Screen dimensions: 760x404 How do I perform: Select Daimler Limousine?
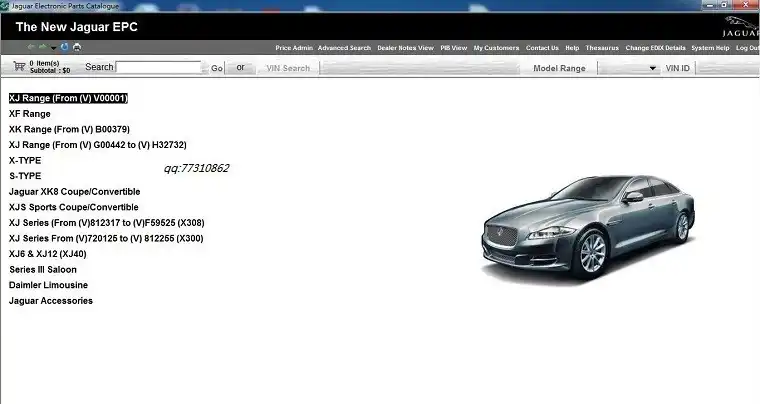(x=48, y=285)
